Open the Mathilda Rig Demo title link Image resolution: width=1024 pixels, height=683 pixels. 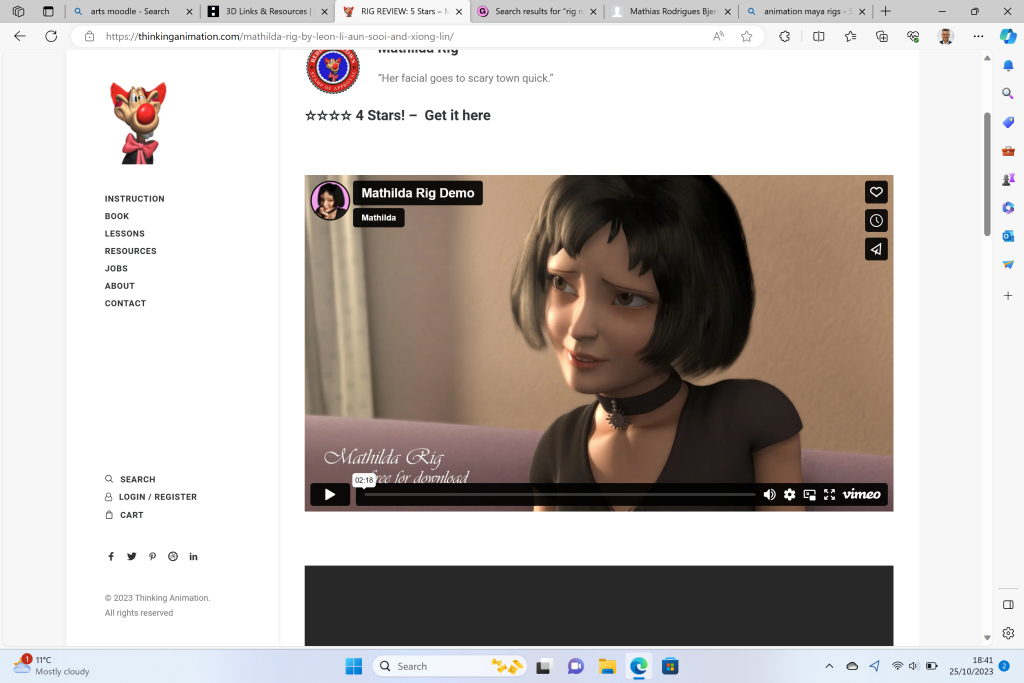[x=418, y=193]
